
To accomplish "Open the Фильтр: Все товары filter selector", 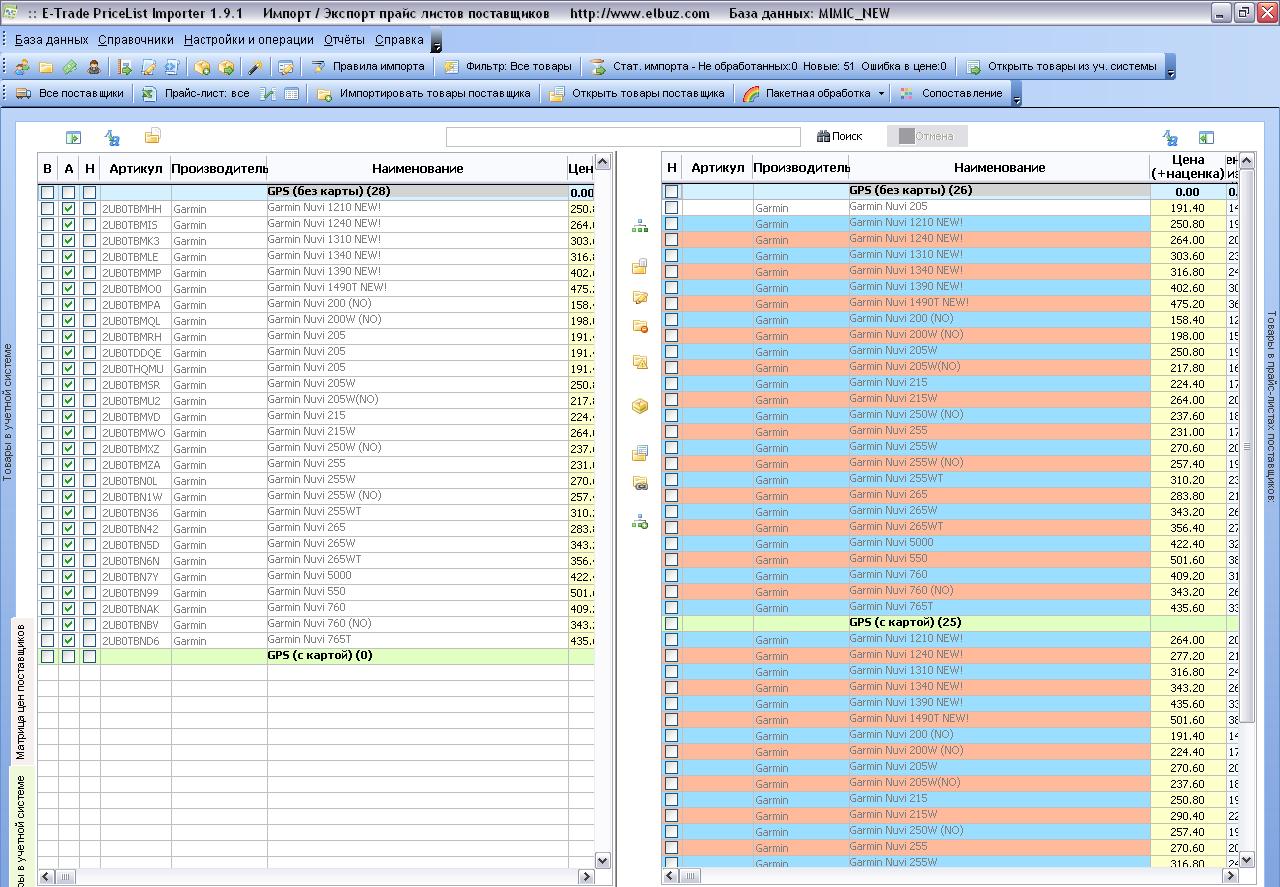I will point(508,67).
